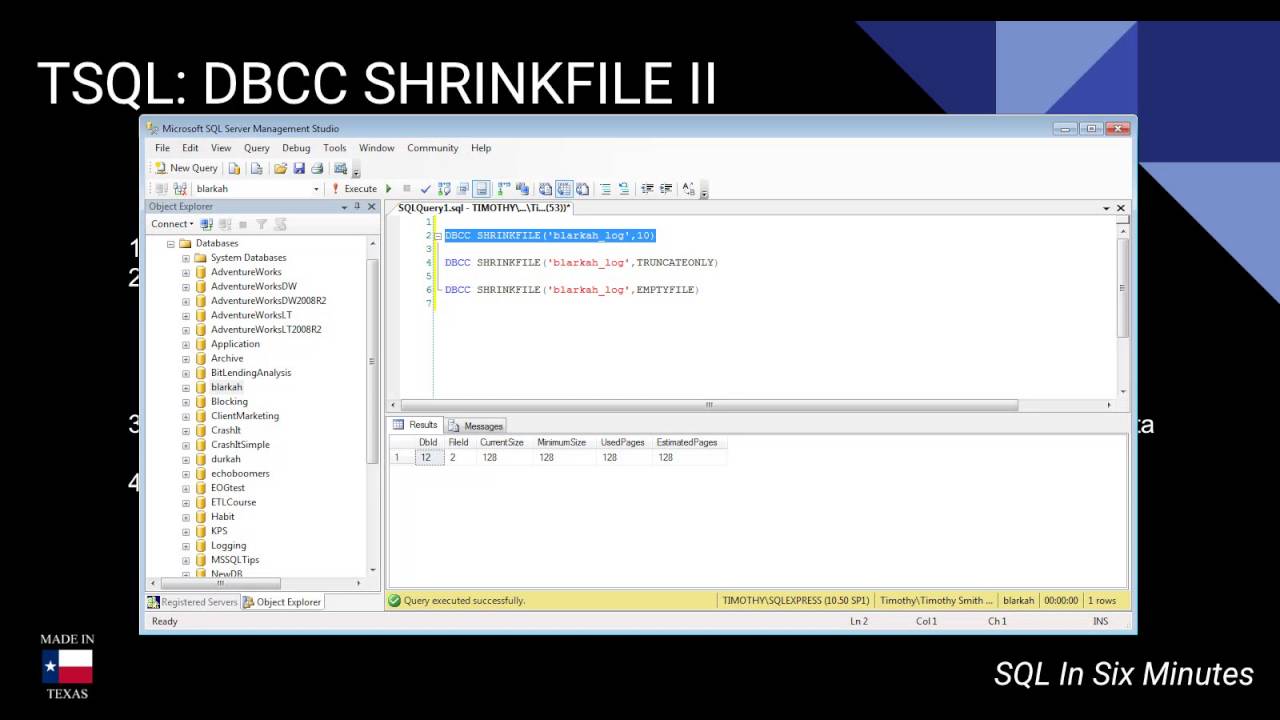The height and width of the screenshot is (720, 1280).
Task: Collapse the code outline box at line 2
Action: click(438, 236)
